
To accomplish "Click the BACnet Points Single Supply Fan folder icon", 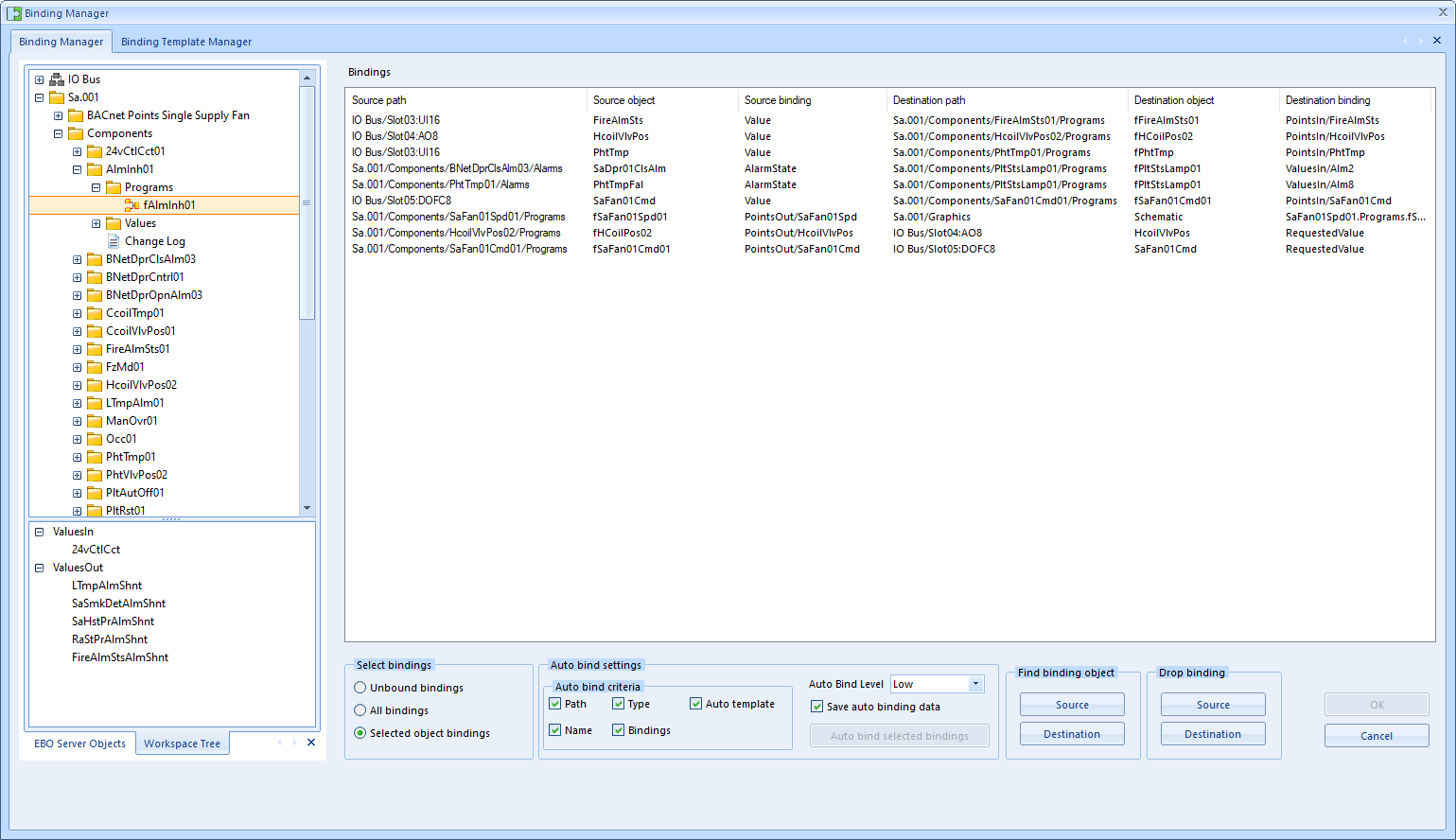I will click(76, 115).
